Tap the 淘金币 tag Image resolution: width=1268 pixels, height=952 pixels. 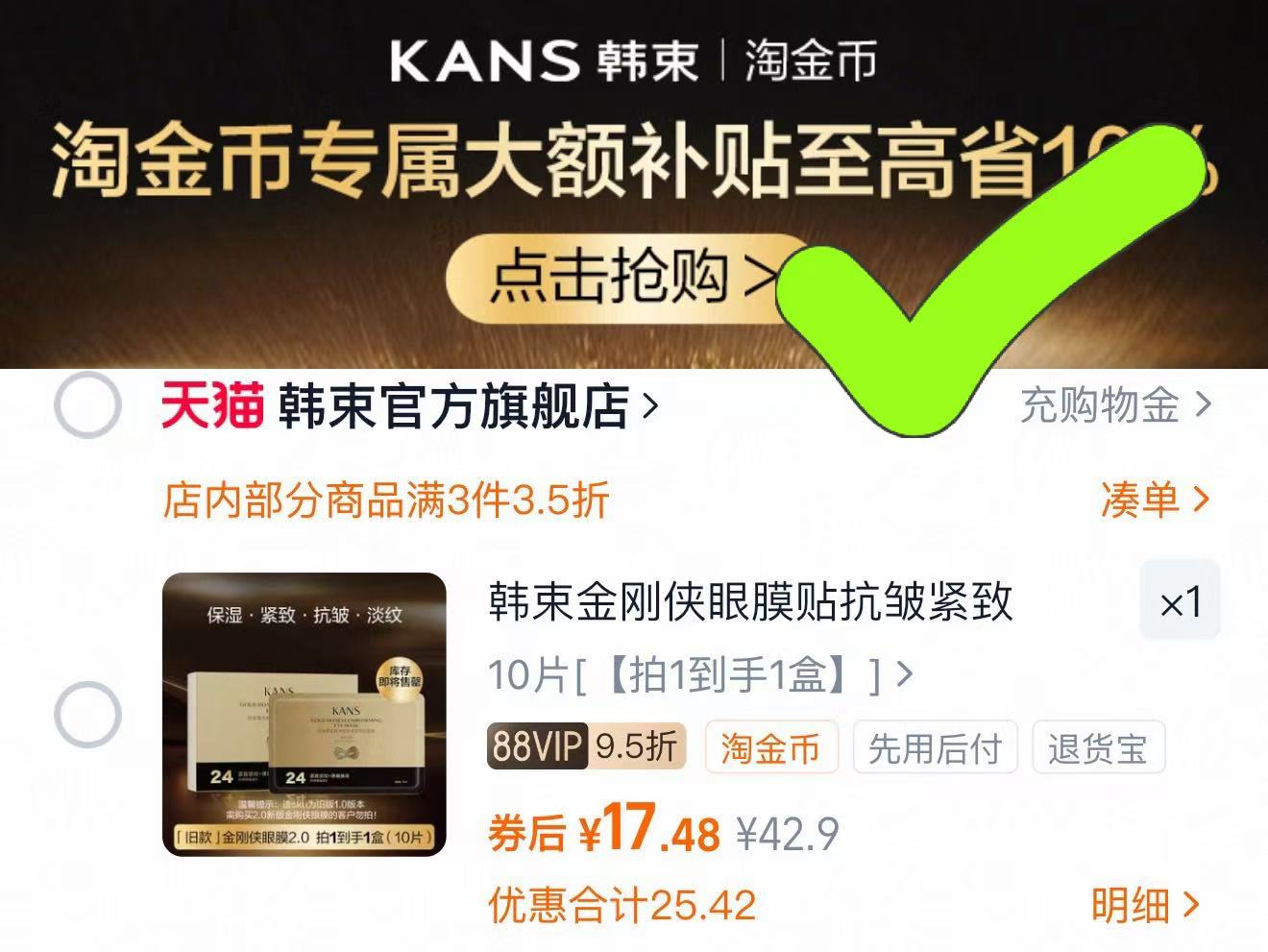point(771,747)
